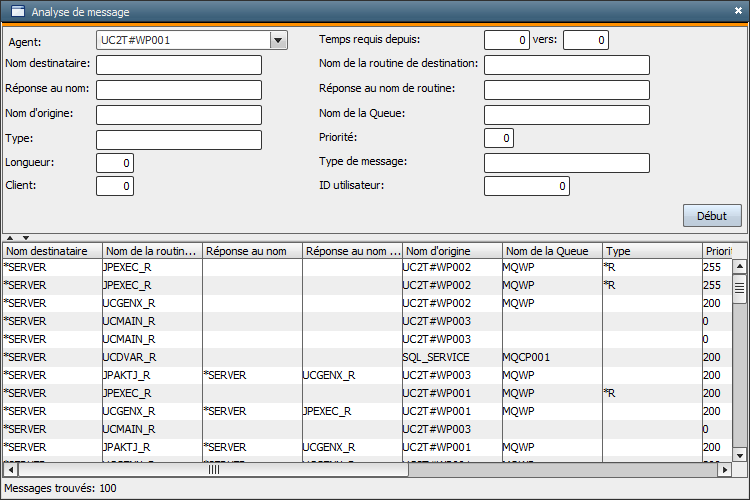Click the MQCP001 queue cell
Screen dimensions: 750x500
click(x=552, y=357)
